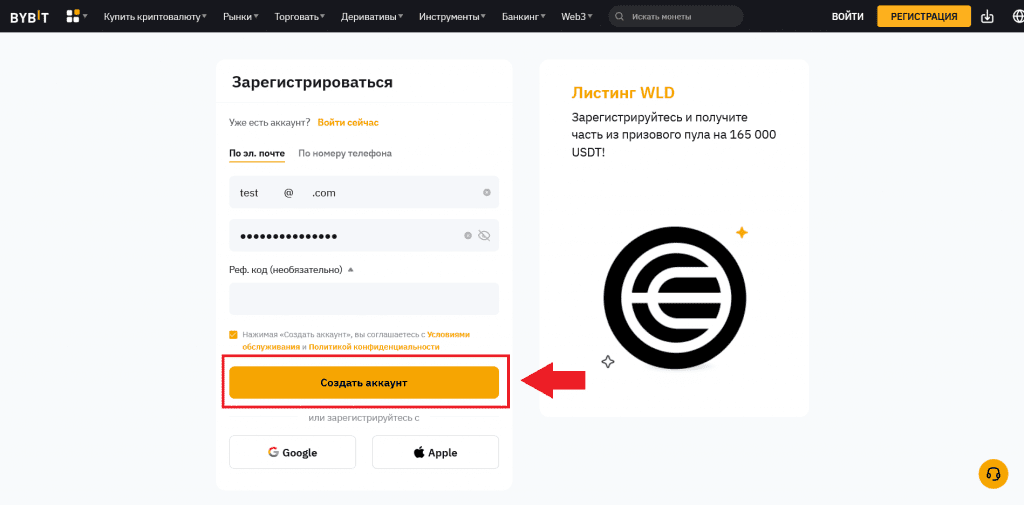The image size is (1024, 505).
Task: Open support chat headset icon
Action: point(993,474)
